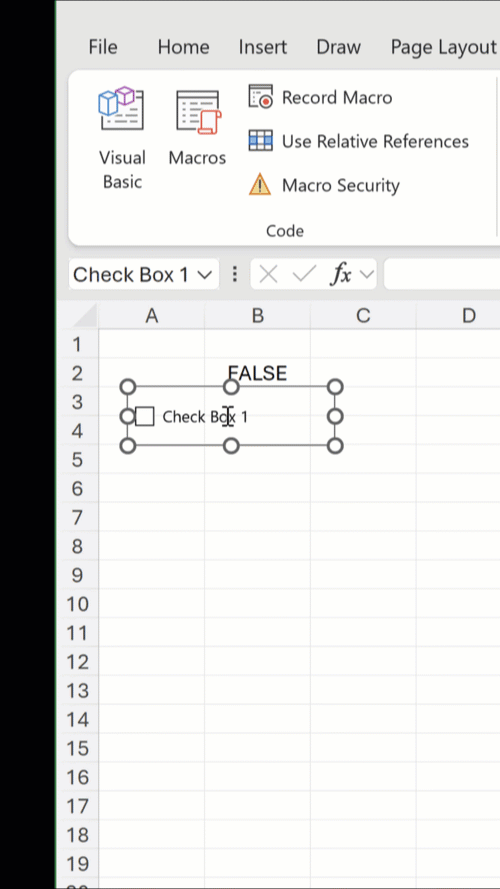
Task: Tick the Check Box 1 checkbox
Action: coord(145,417)
